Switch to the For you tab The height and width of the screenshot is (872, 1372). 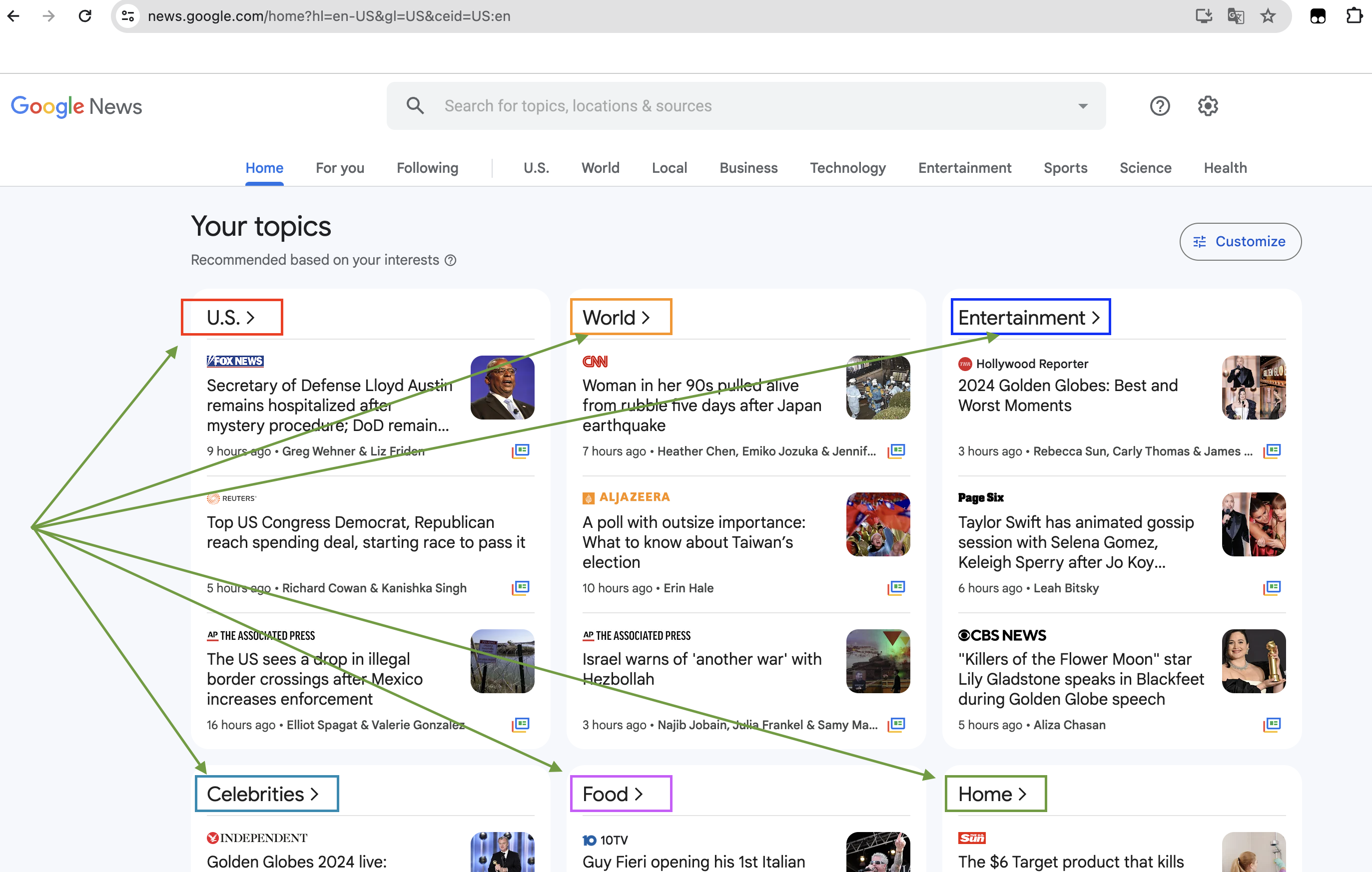click(x=340, y=168)
